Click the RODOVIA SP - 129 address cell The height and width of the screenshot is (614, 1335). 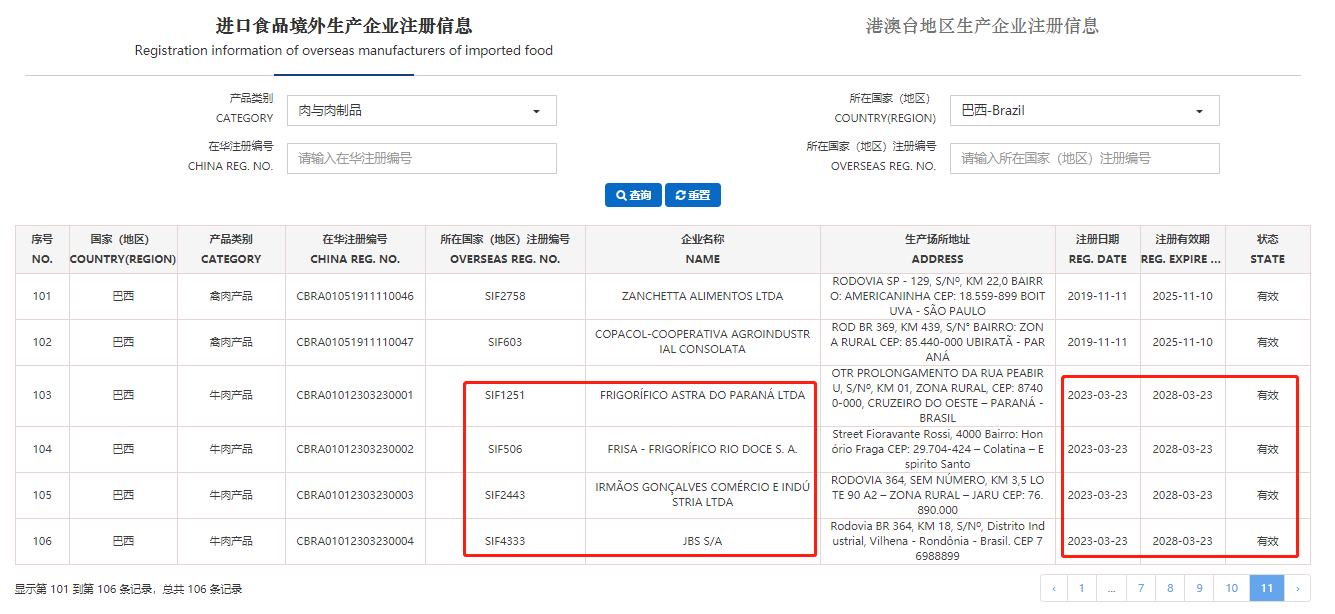[938, 296]
